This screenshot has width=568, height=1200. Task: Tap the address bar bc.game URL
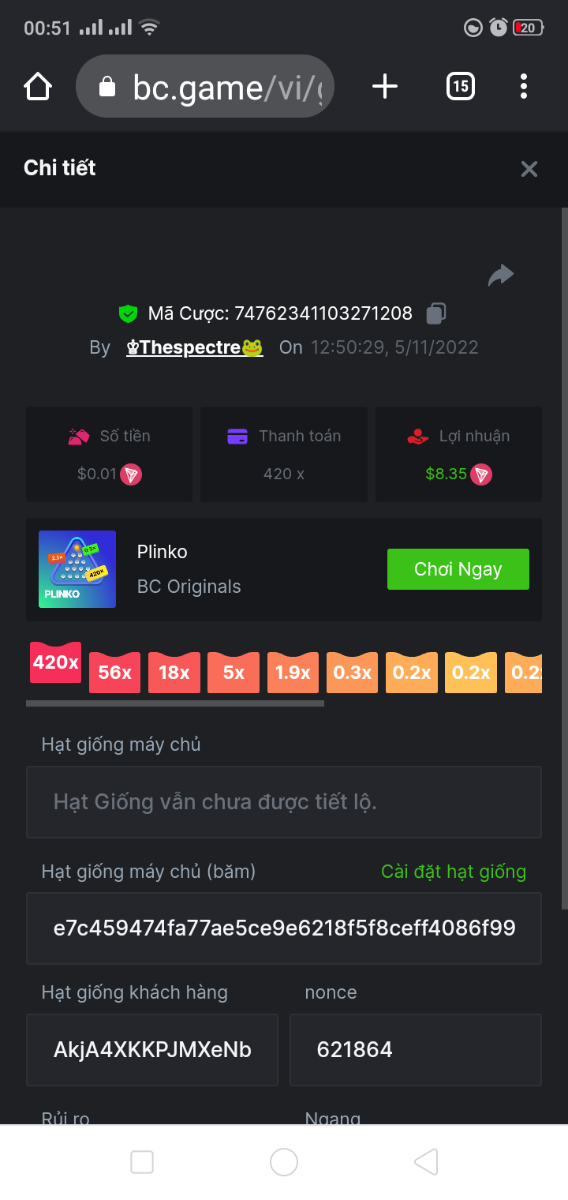coord(205,87)
